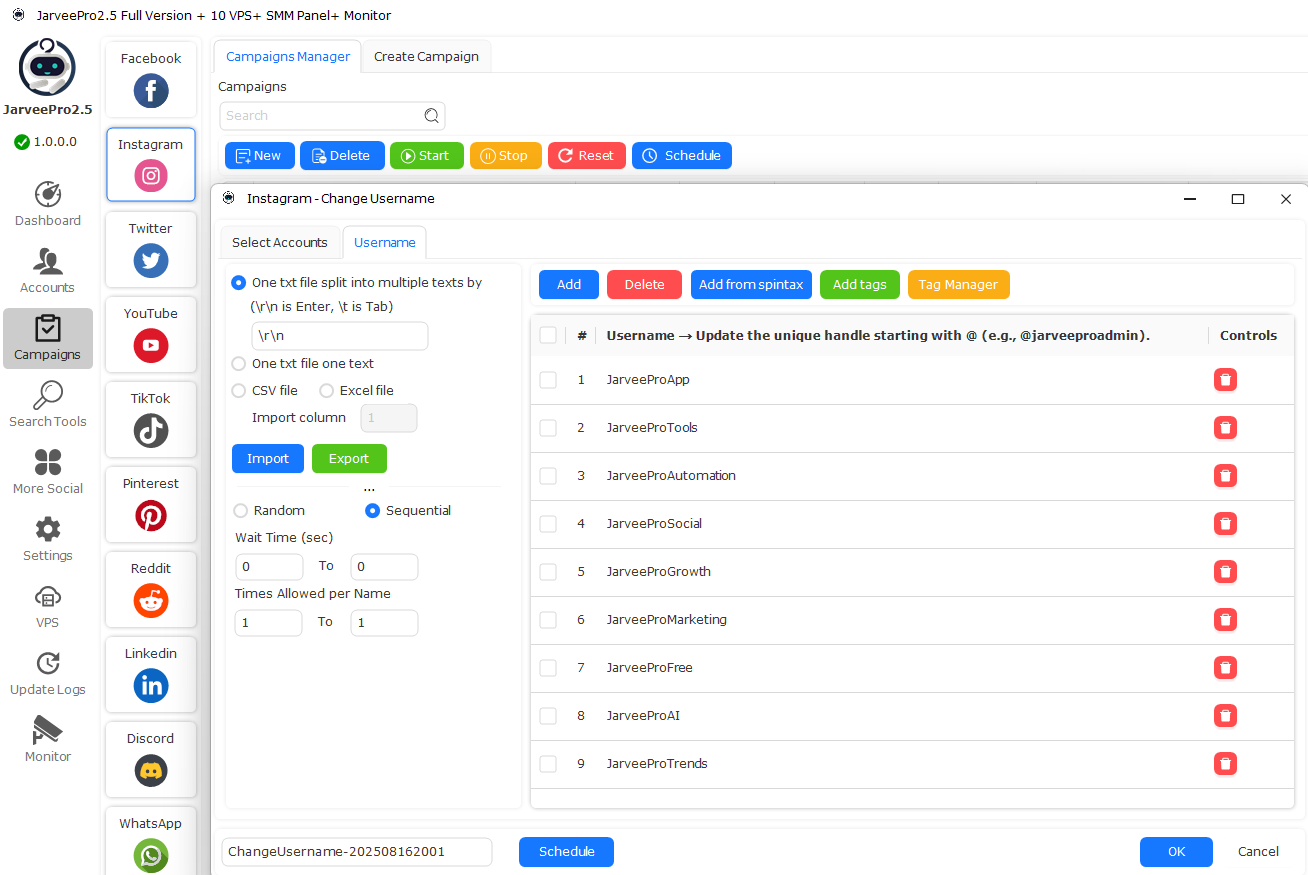This screenshot has height=875, width=1308.
Task: Click the Campaigns search field
Action: pos(332,116)
